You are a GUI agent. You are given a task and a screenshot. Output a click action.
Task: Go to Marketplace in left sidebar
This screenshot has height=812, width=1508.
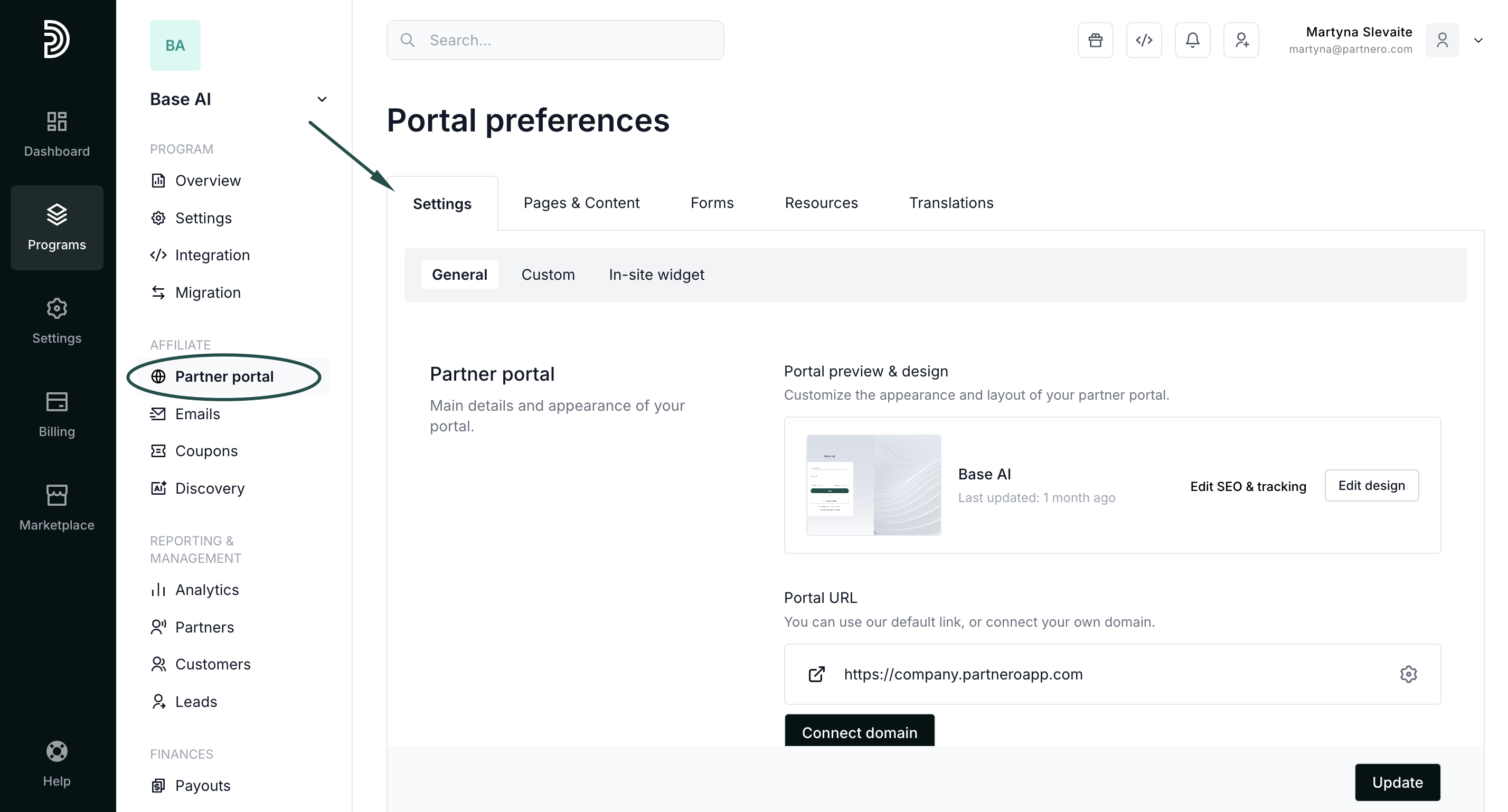tap(57, 507)
